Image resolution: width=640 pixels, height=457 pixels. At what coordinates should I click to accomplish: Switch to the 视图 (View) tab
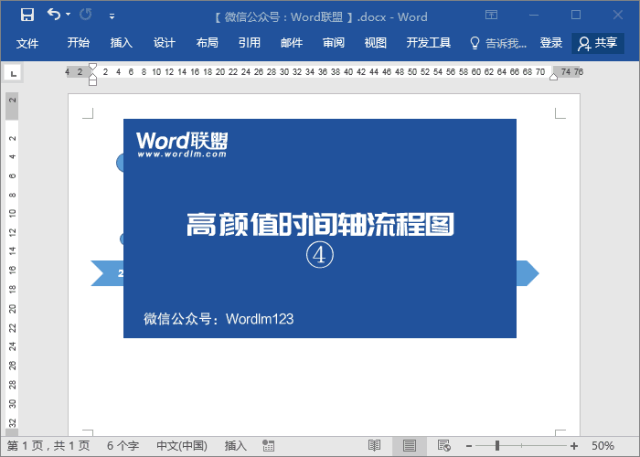[376, 42]
